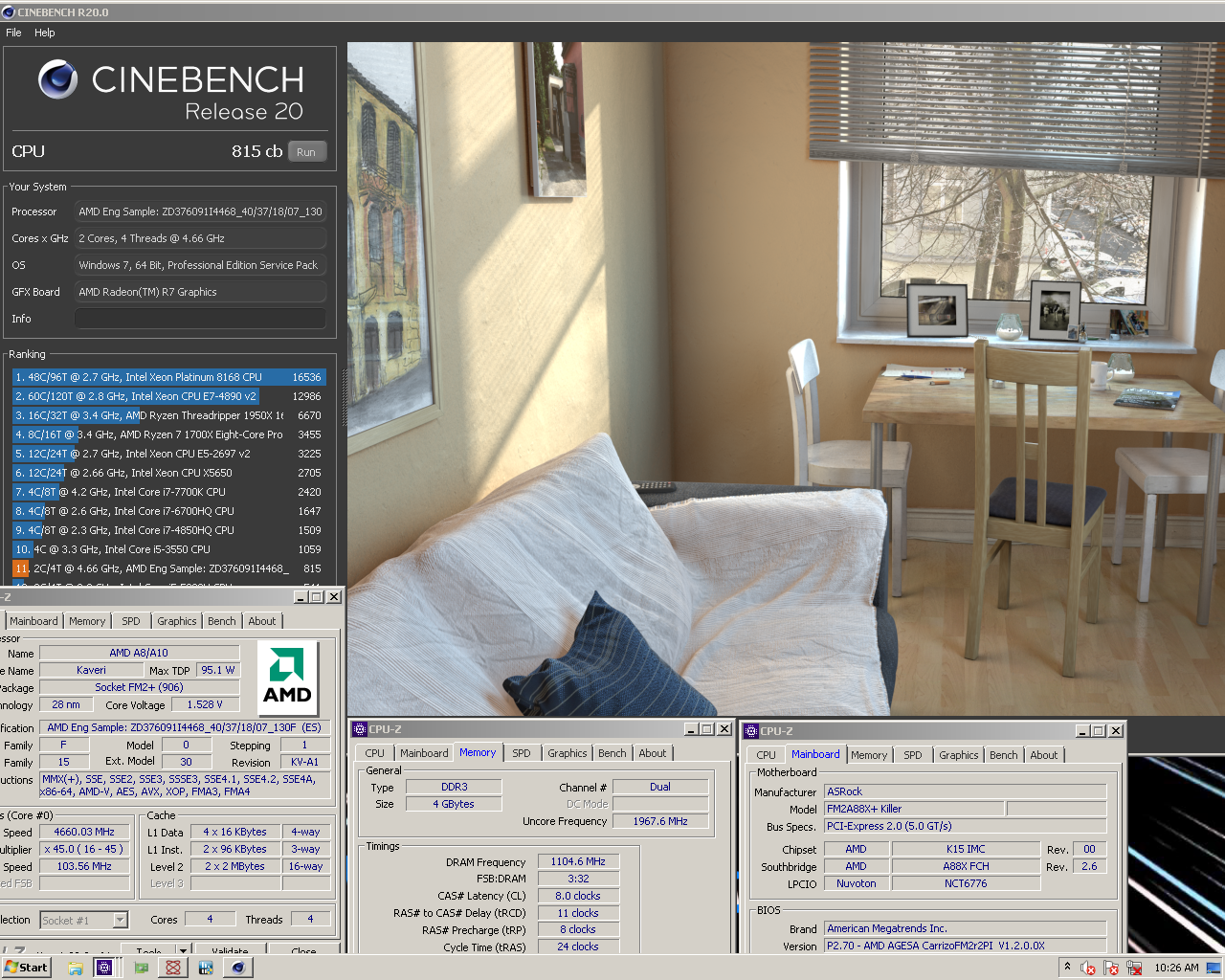Select ranking row Ryzen 7 1700X
This screenshot has width=1225, height=980.
pyautogui.click(x=168, y=434)
